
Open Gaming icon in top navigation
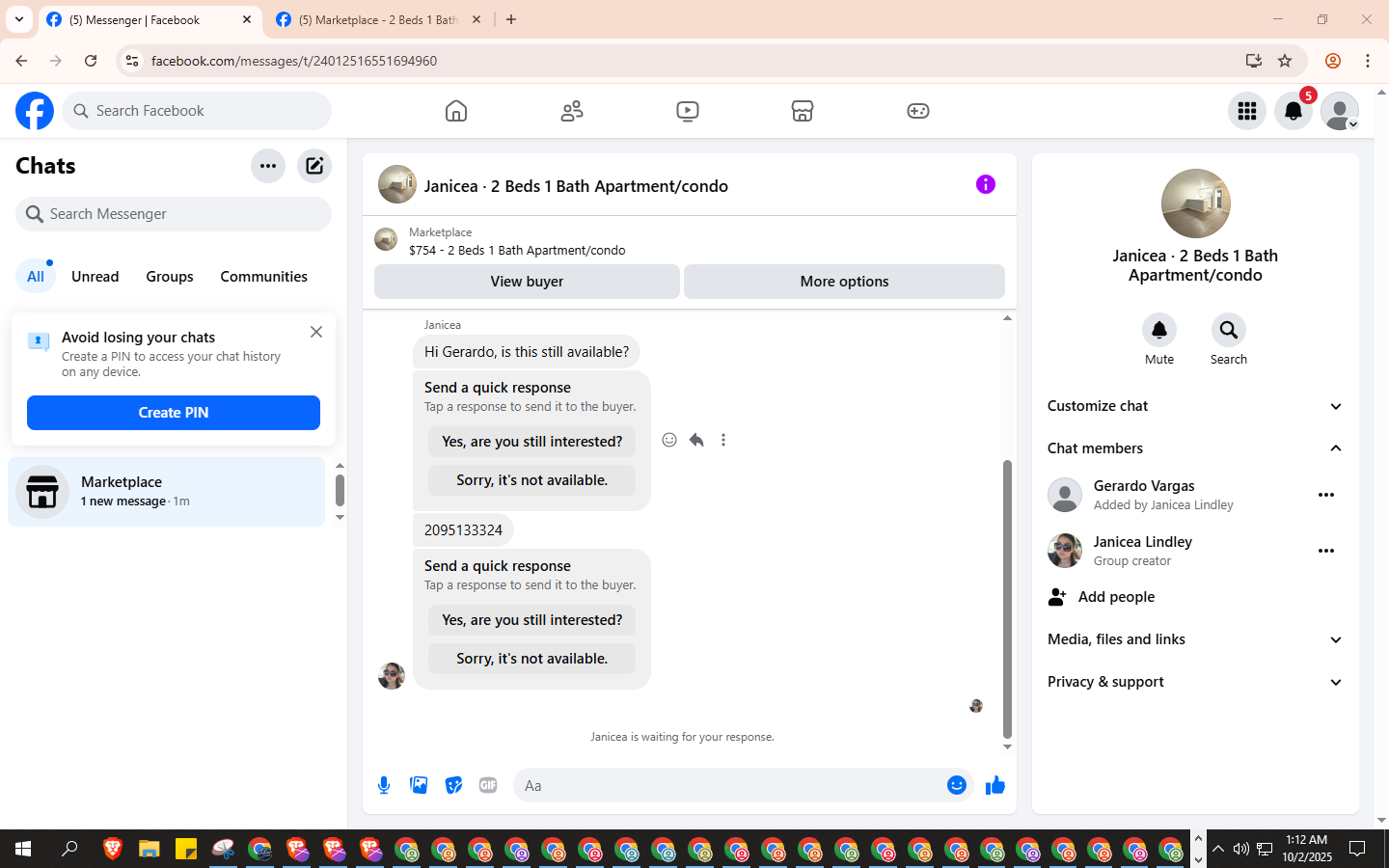pos(918,111)
